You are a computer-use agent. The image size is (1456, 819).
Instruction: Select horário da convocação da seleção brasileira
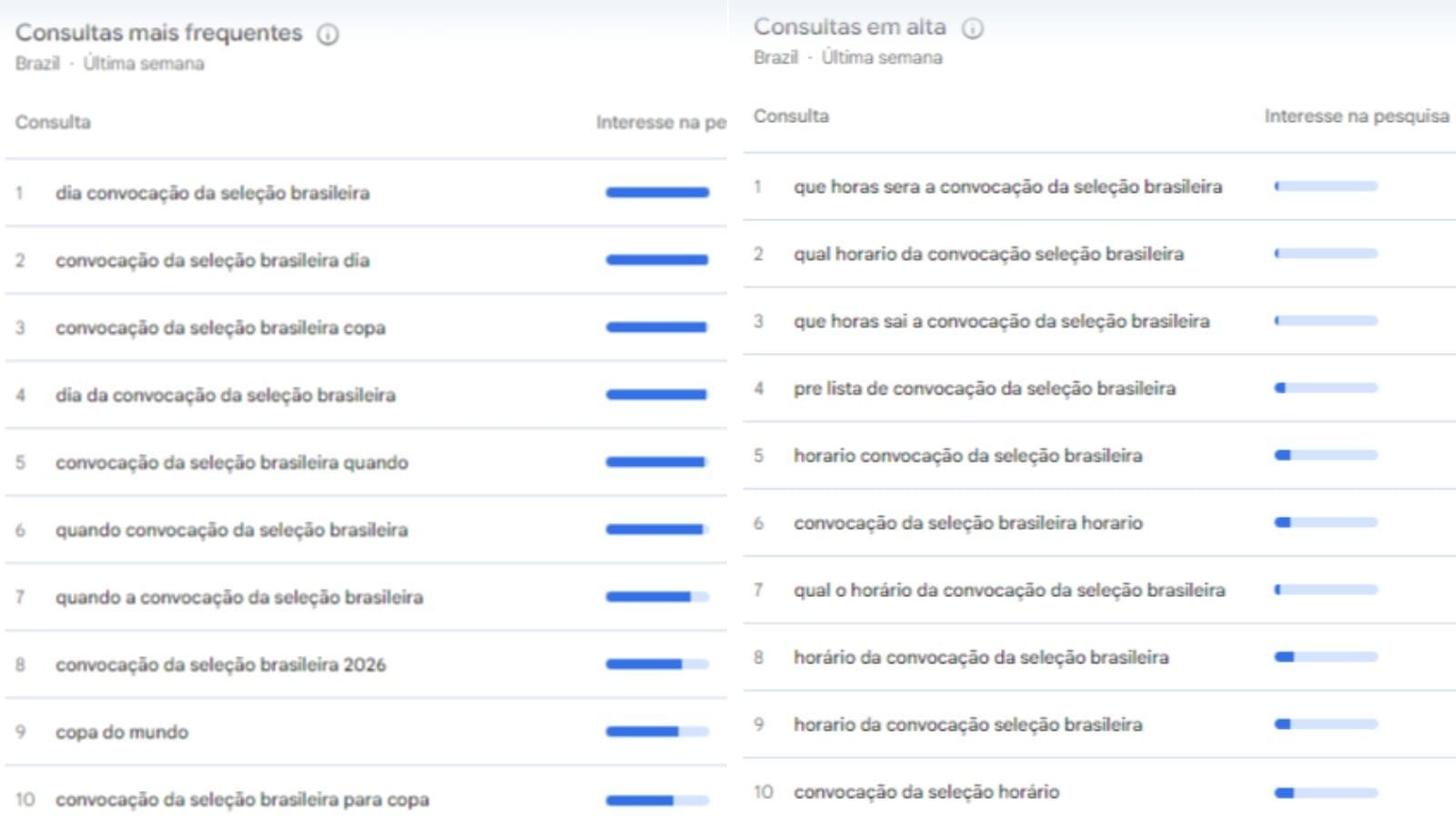point(981,657)
